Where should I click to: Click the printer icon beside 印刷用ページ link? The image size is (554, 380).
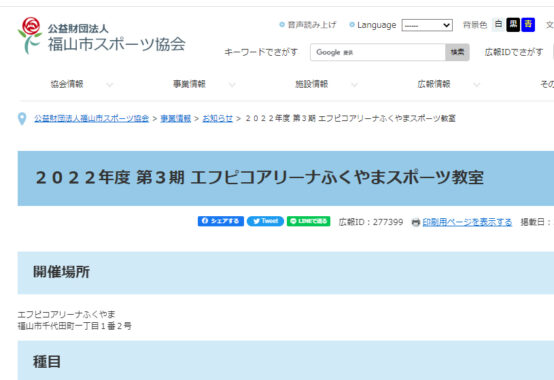416,222
